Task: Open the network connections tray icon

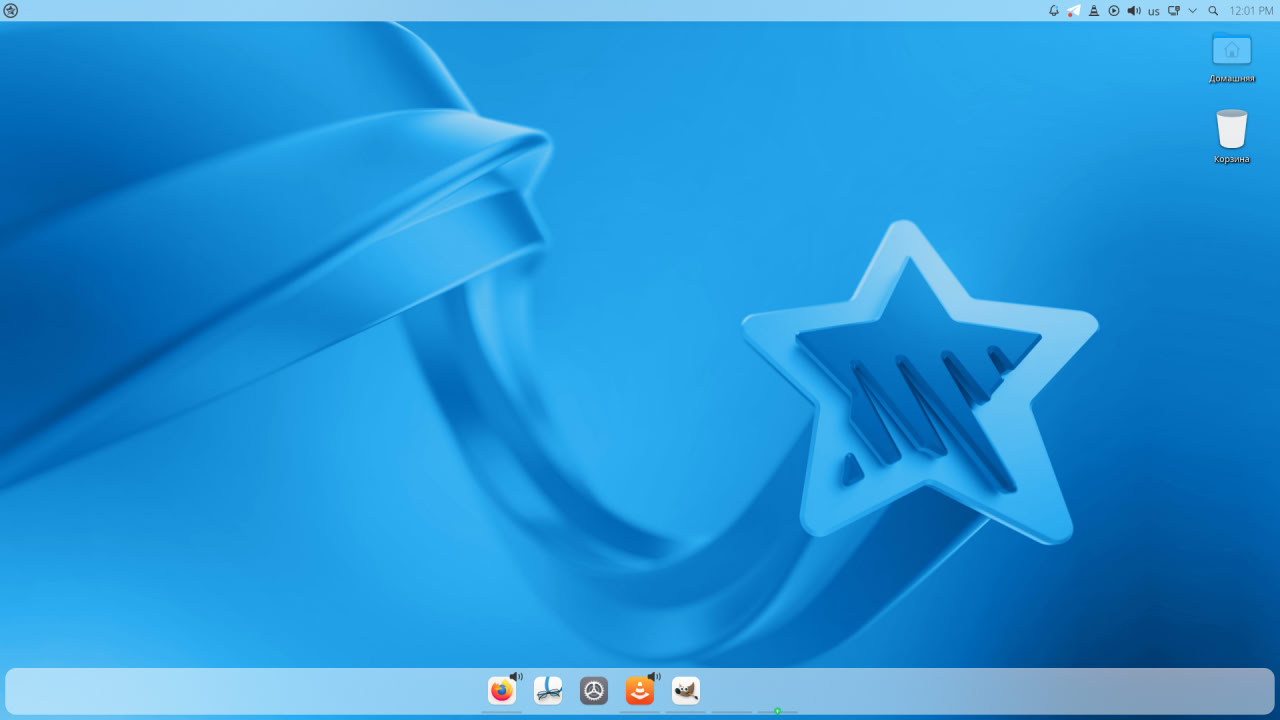Action: [x=1174, y=11]
